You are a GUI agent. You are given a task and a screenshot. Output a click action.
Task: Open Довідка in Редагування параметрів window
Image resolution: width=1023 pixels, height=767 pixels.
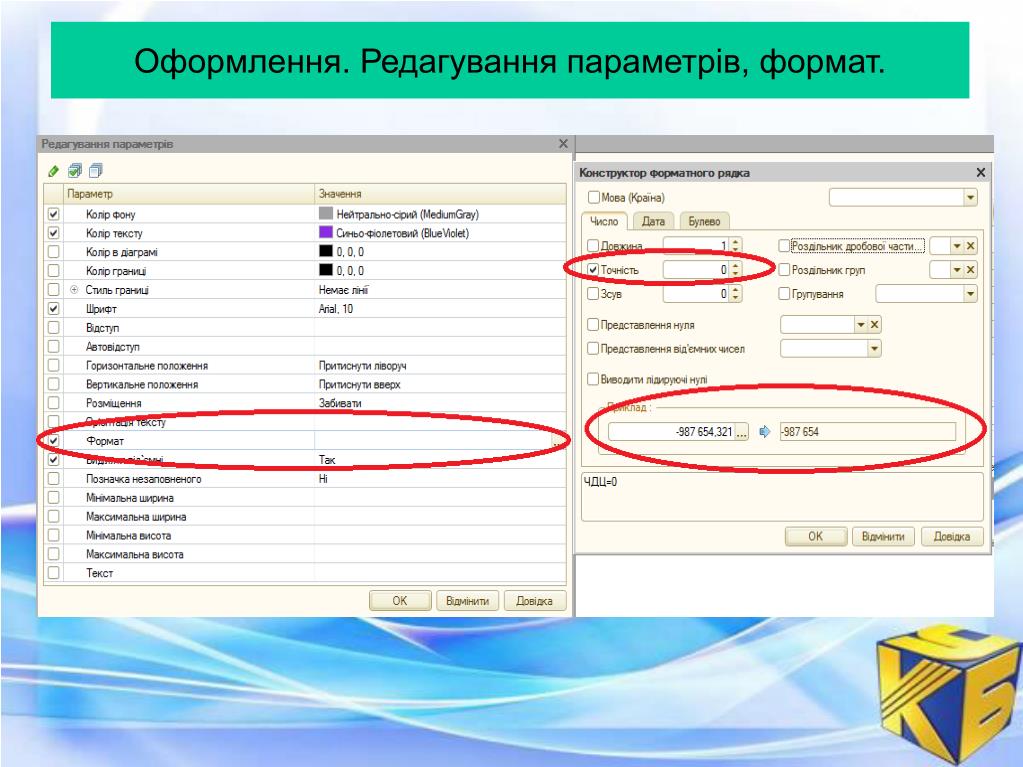pyautogui.click(x=534, y=601)
